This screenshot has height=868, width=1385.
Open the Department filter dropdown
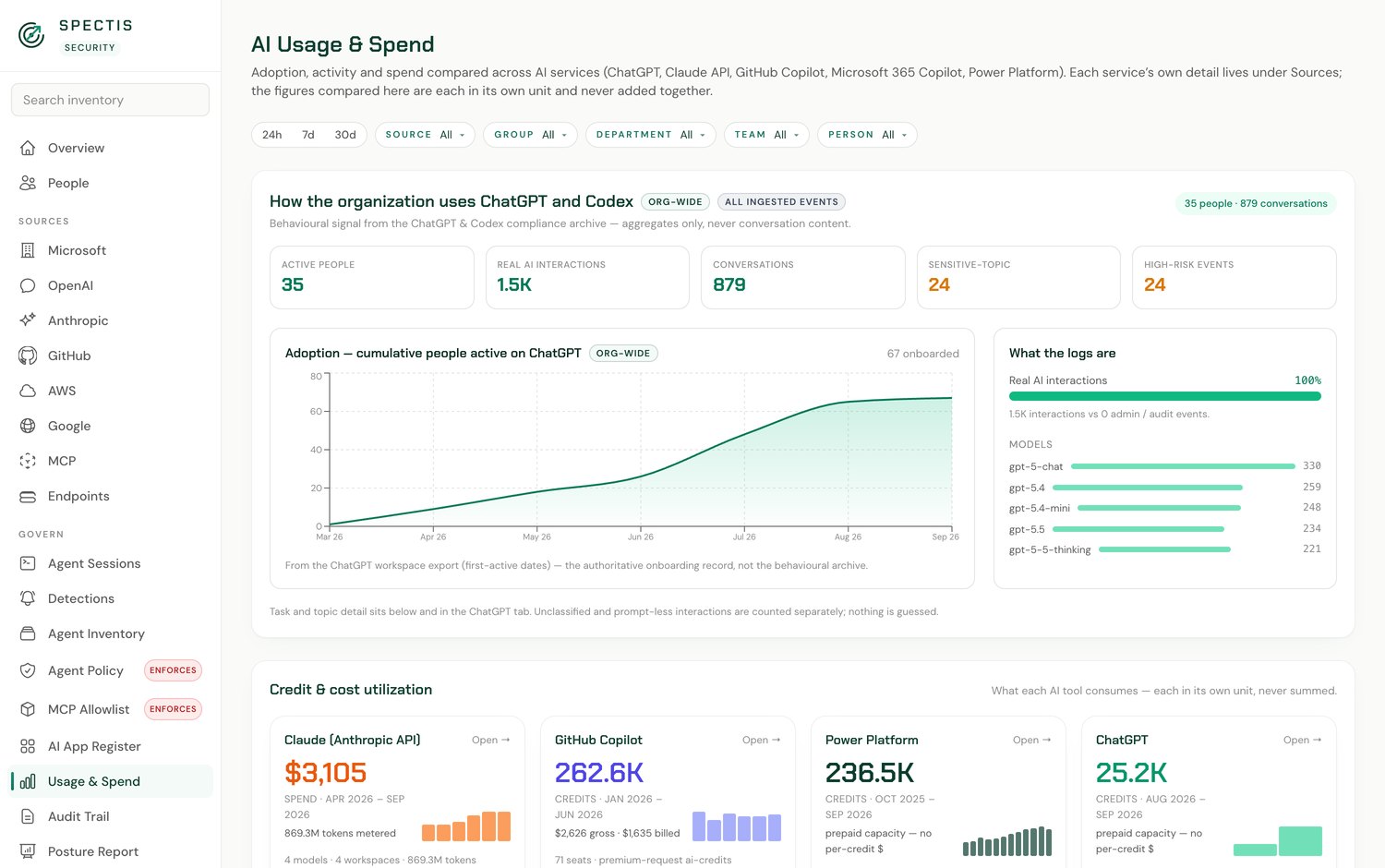point(651,135)
